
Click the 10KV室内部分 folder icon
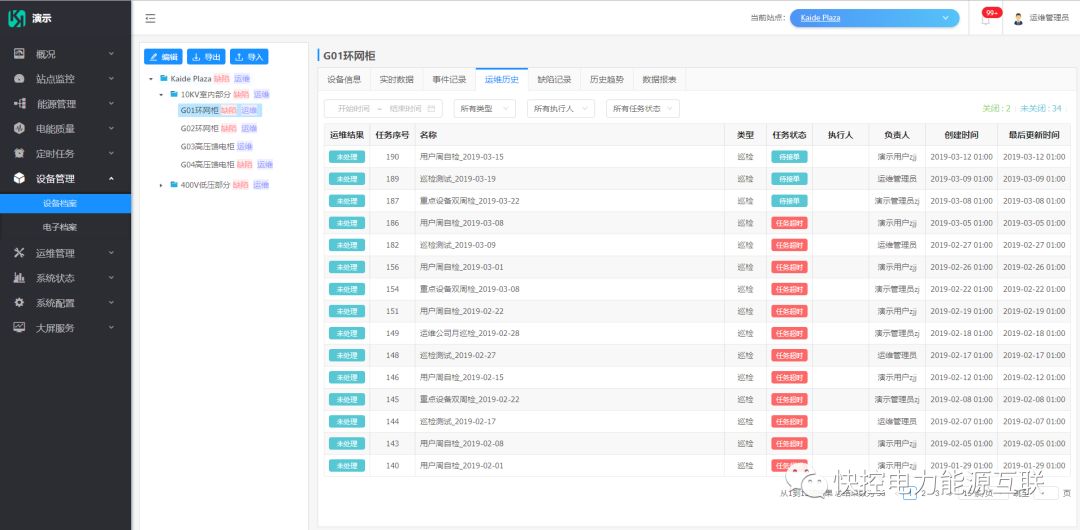point(174,94)
